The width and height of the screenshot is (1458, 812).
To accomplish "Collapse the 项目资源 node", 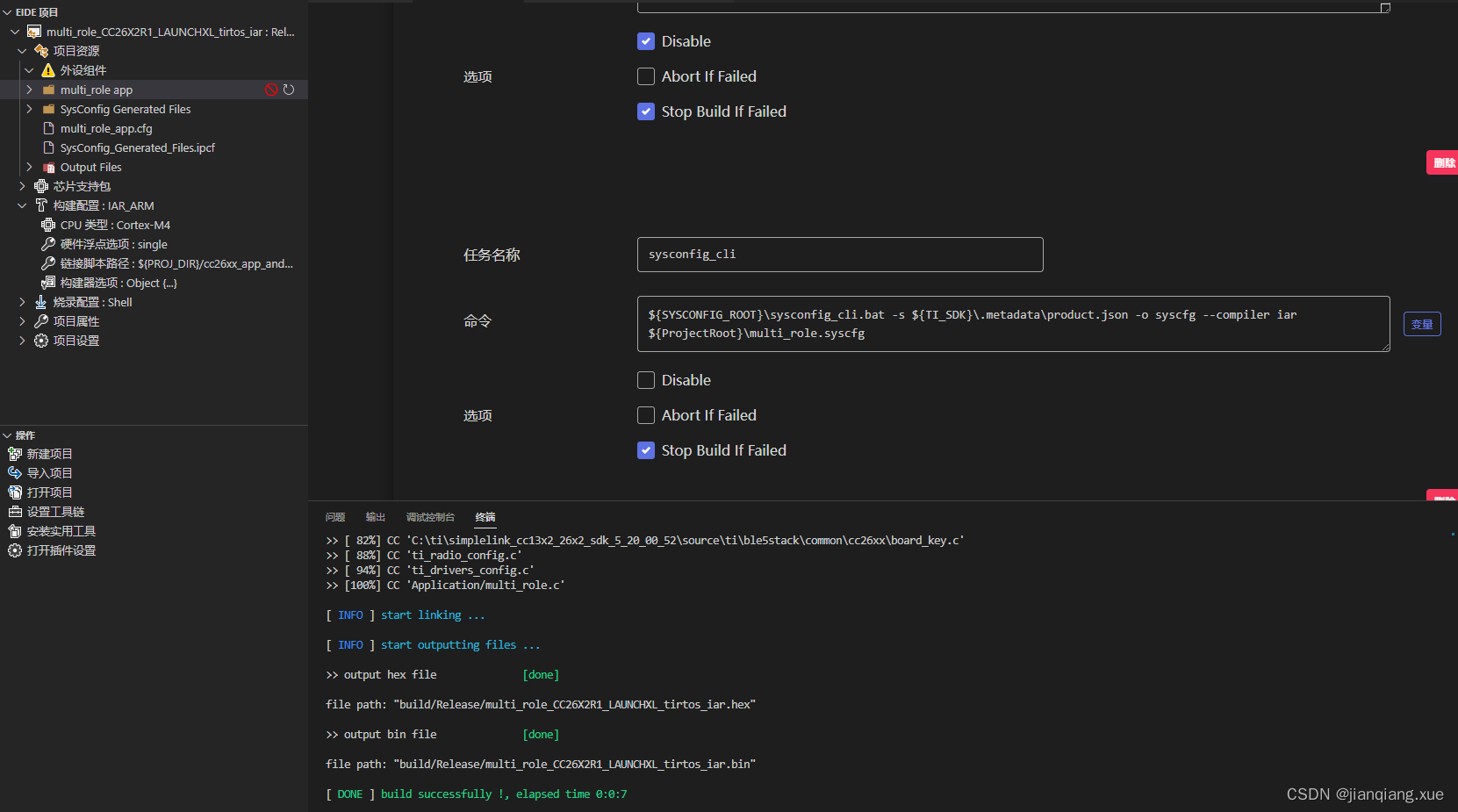I will [22, 51].
